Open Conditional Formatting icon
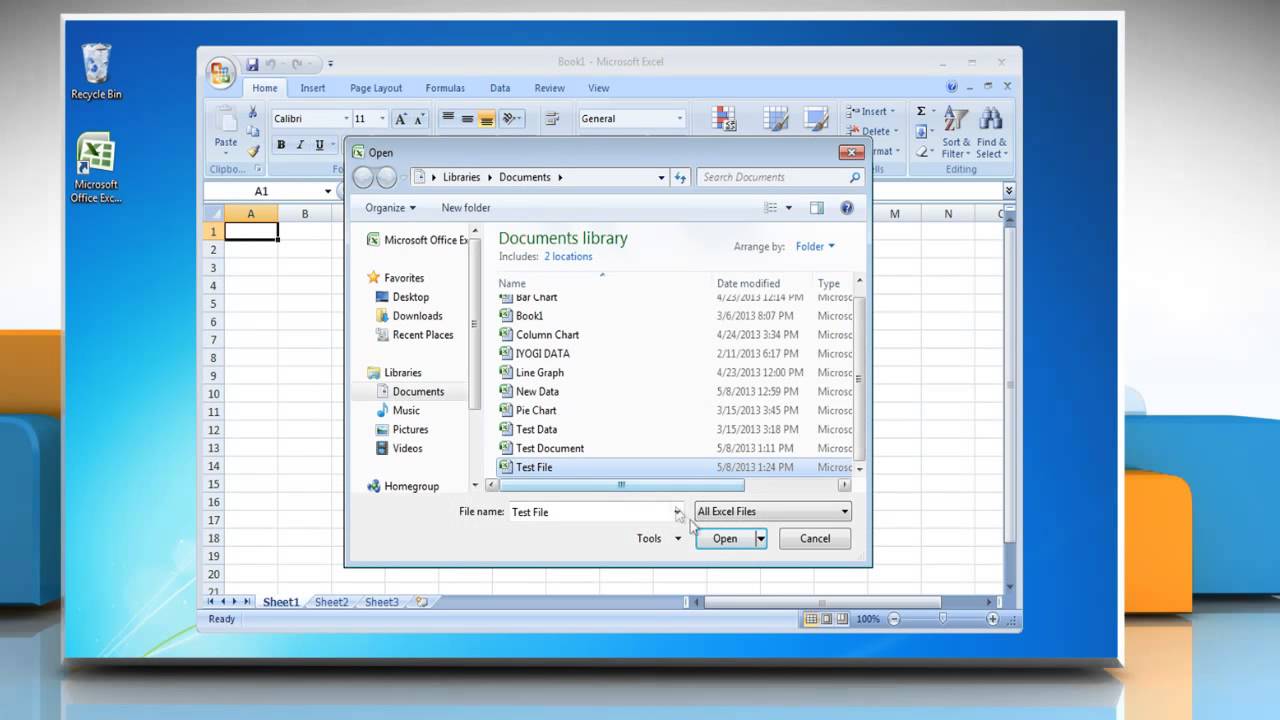Screen dimensions: 1280x720 724,119
